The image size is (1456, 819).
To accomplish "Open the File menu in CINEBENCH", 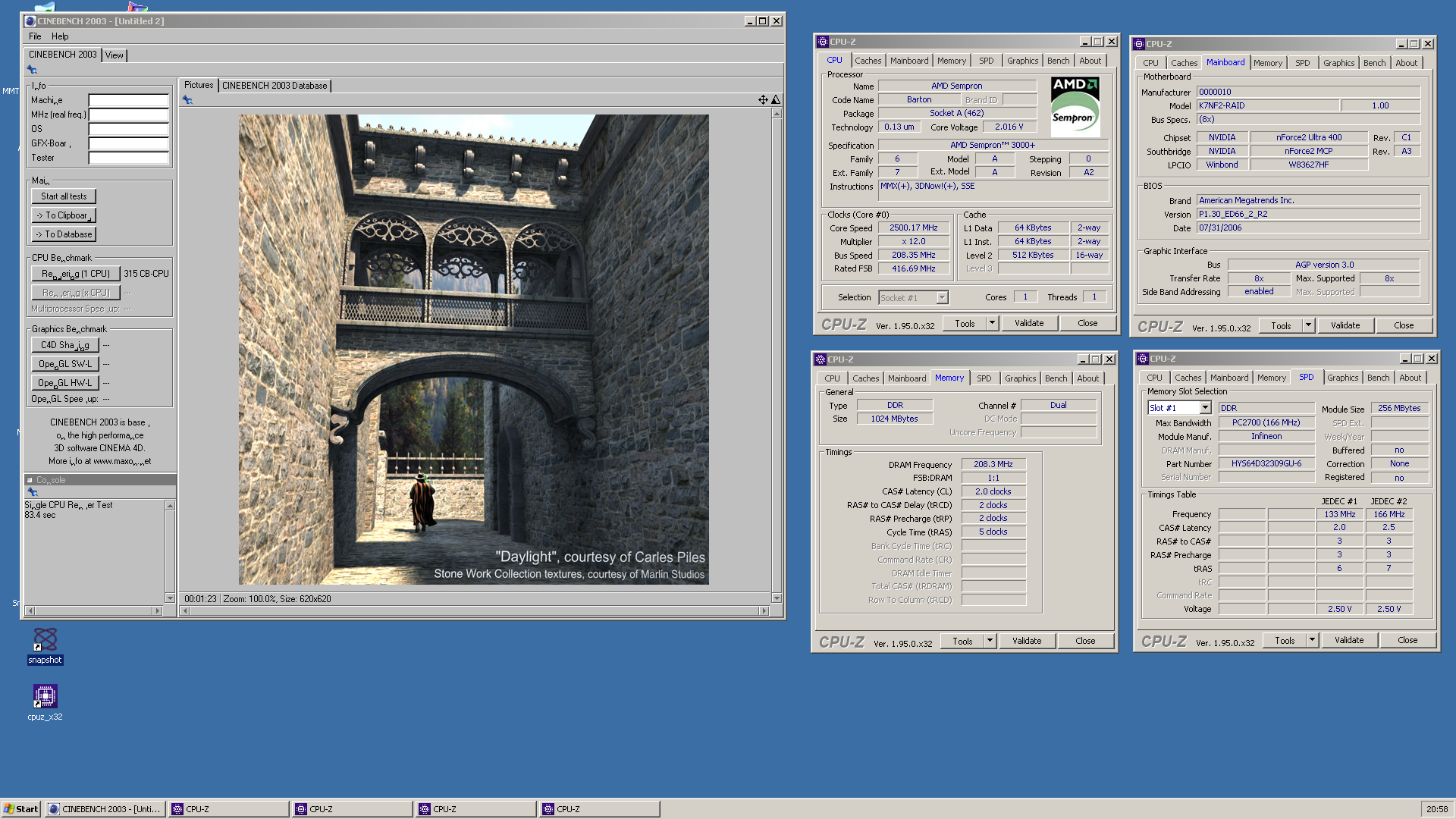I will click(35, 36).
